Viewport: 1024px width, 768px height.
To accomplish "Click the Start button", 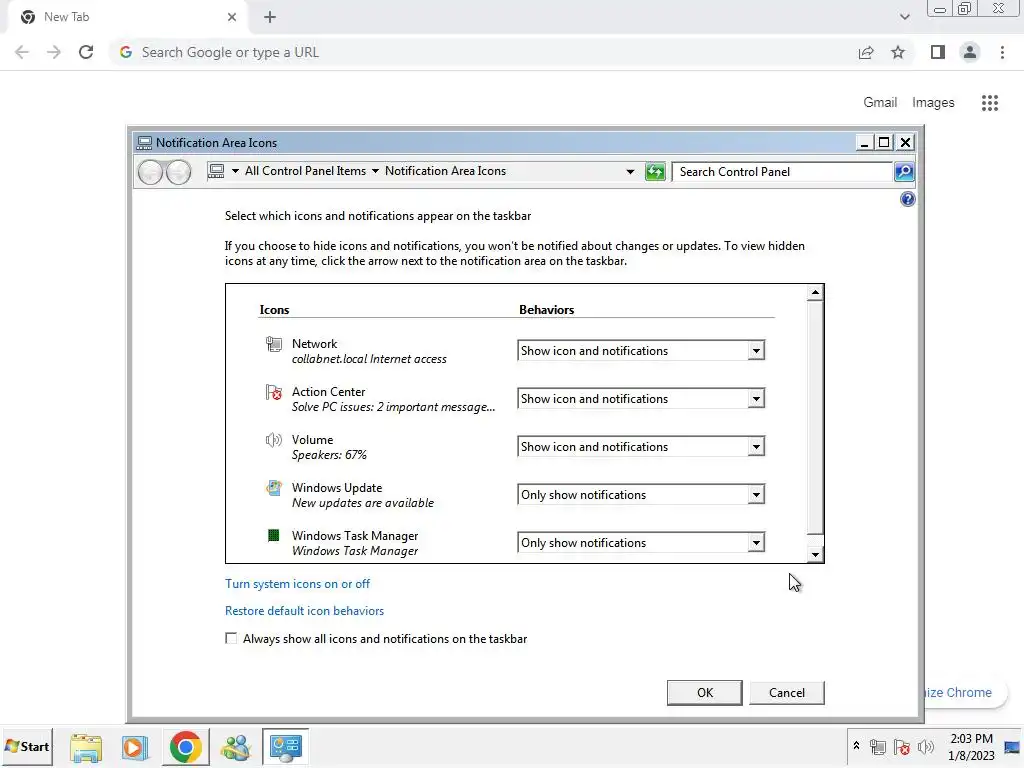I will 27,746.
